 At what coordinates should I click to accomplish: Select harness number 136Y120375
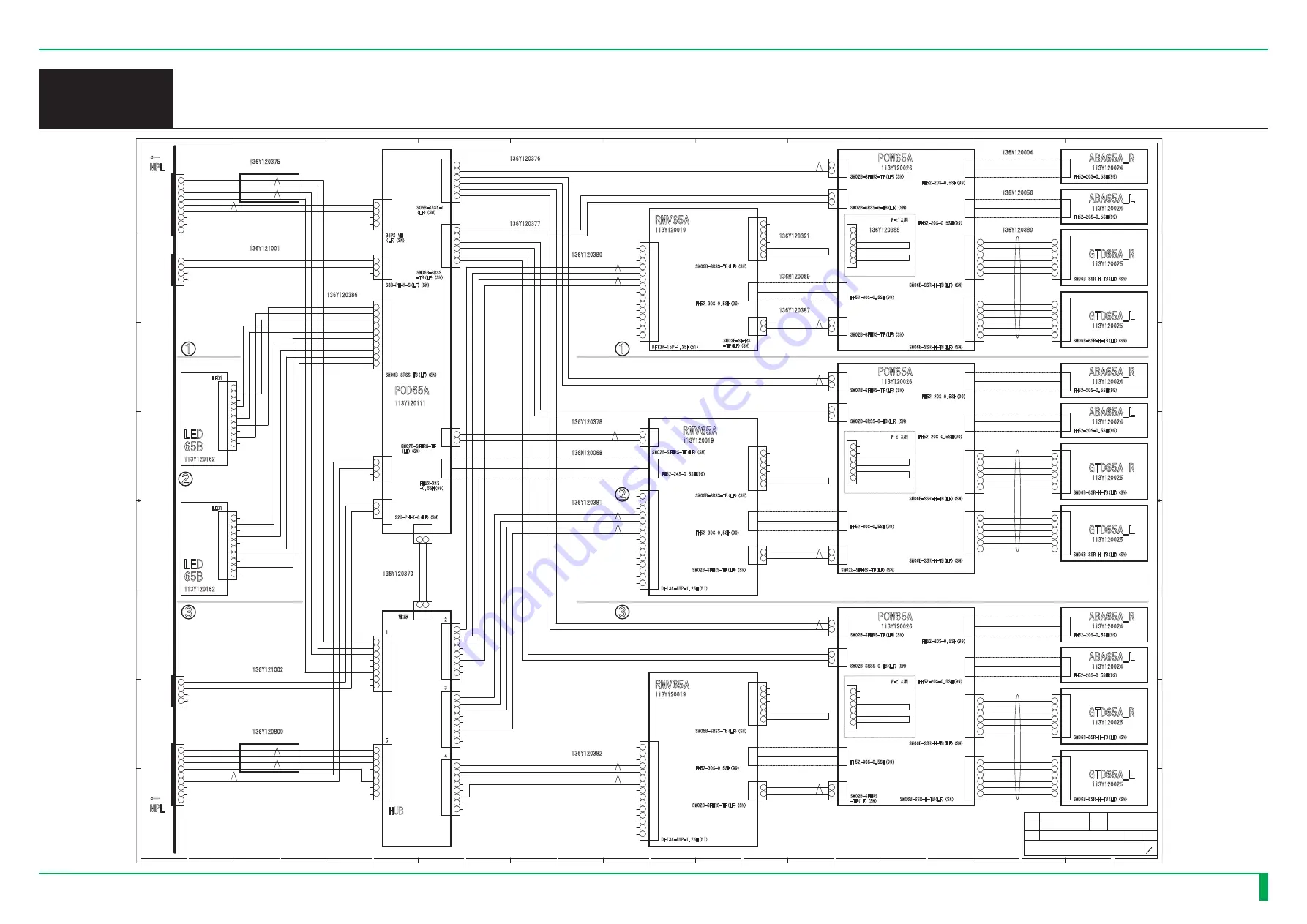[x=264, y=162]
